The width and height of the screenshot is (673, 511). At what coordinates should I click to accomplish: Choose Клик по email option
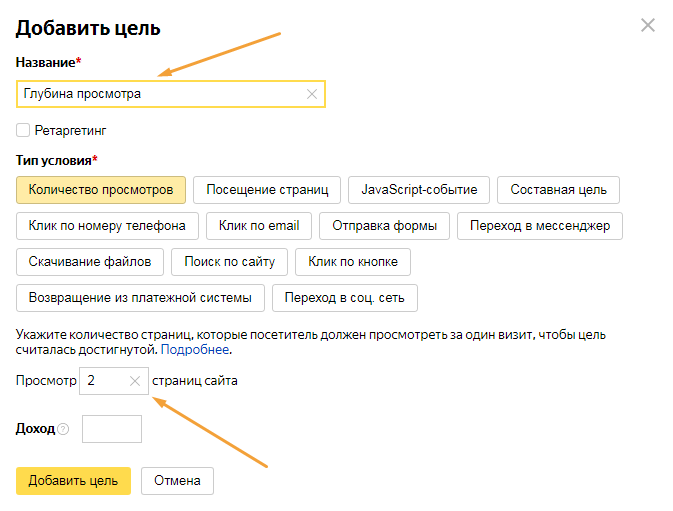258,226
